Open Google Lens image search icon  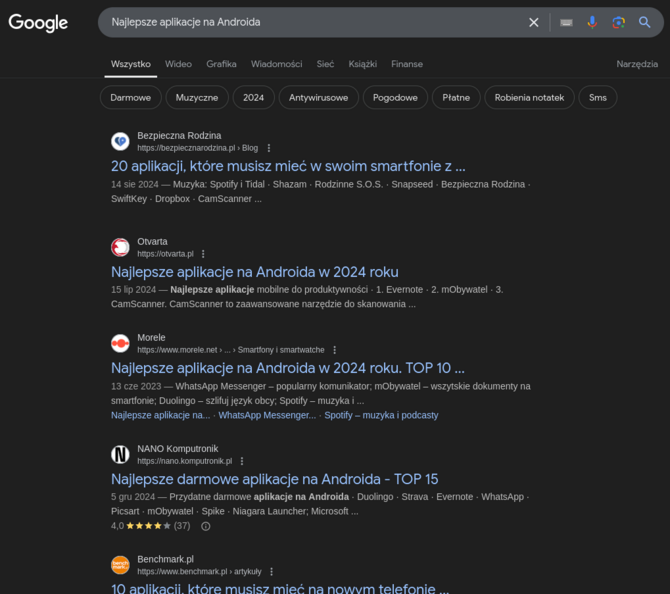coord(618,22)
